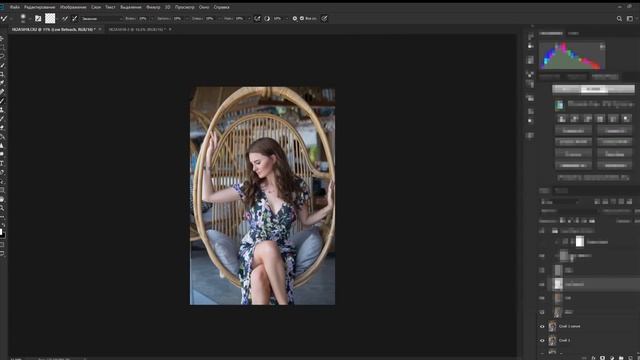Open the Редактирование menu
Image resolution: width=640 pixels, height=360 pixels.
tap(40, 7)
